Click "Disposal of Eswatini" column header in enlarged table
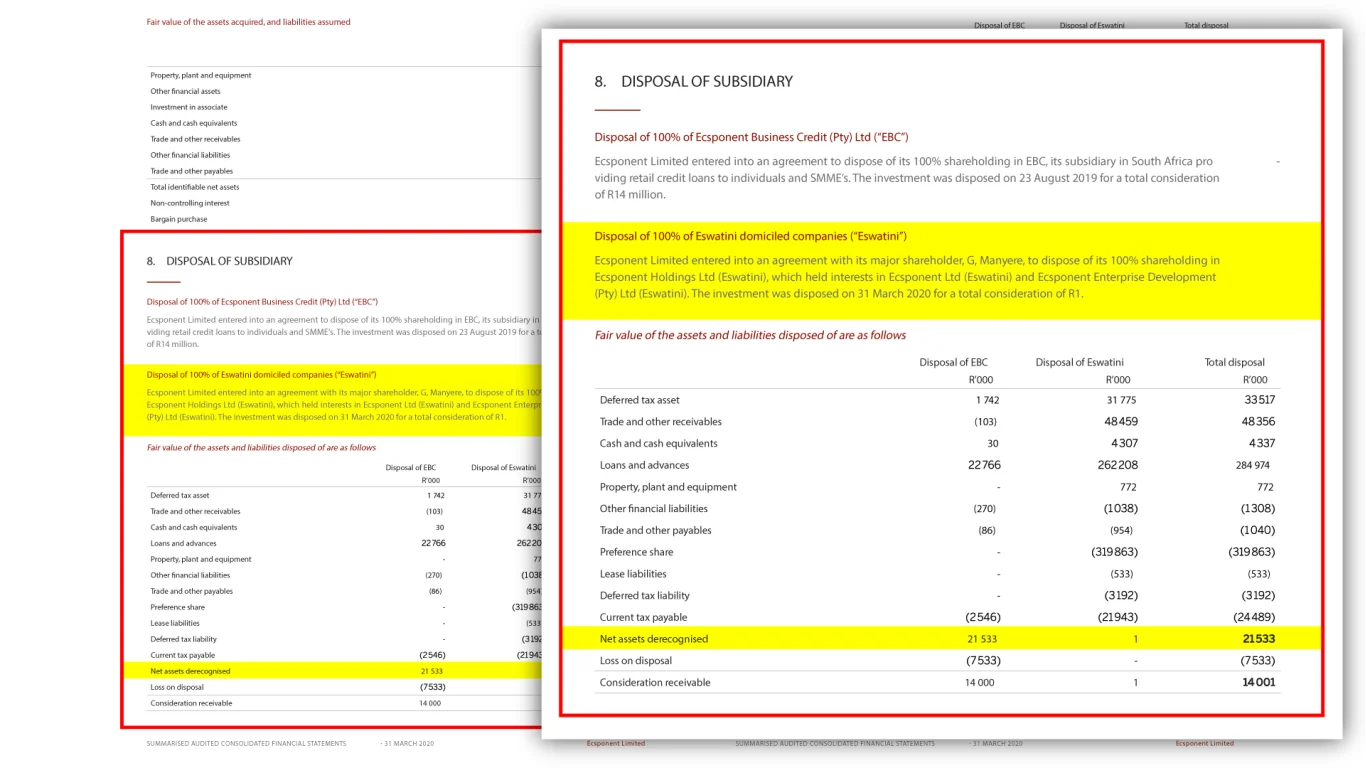Screen dimensions: 1366x768 coord(1079,362)
